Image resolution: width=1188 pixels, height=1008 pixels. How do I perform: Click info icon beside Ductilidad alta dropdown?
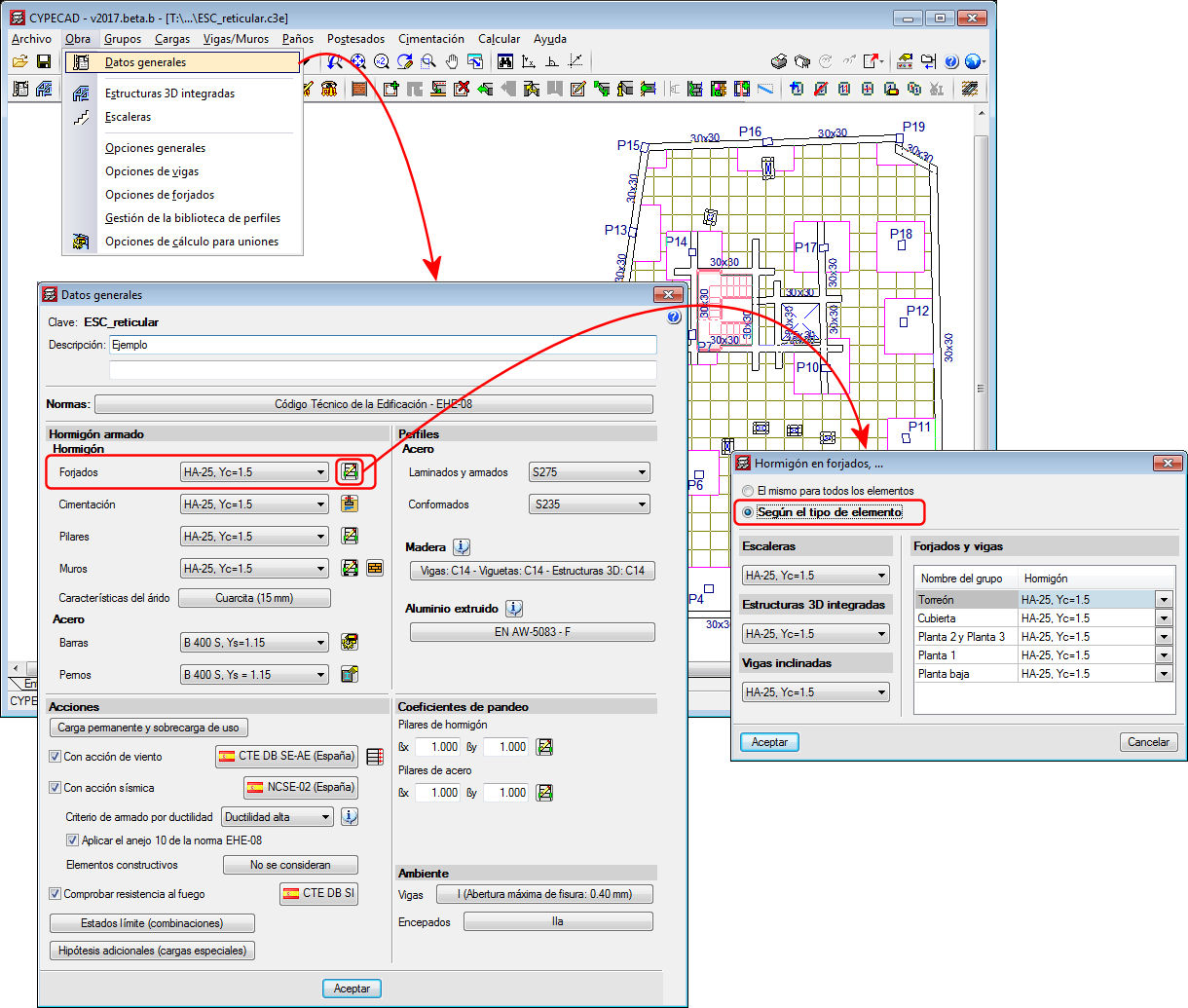point(350,817)
